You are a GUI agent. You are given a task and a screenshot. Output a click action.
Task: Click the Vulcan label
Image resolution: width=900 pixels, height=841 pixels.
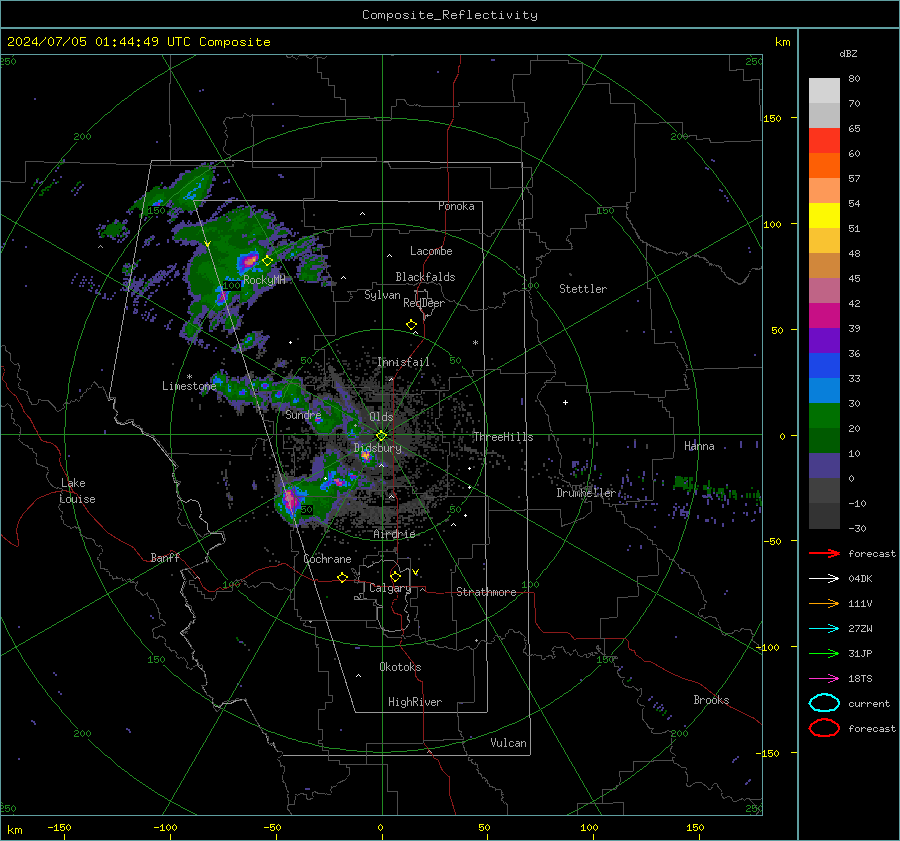[508, 743]
